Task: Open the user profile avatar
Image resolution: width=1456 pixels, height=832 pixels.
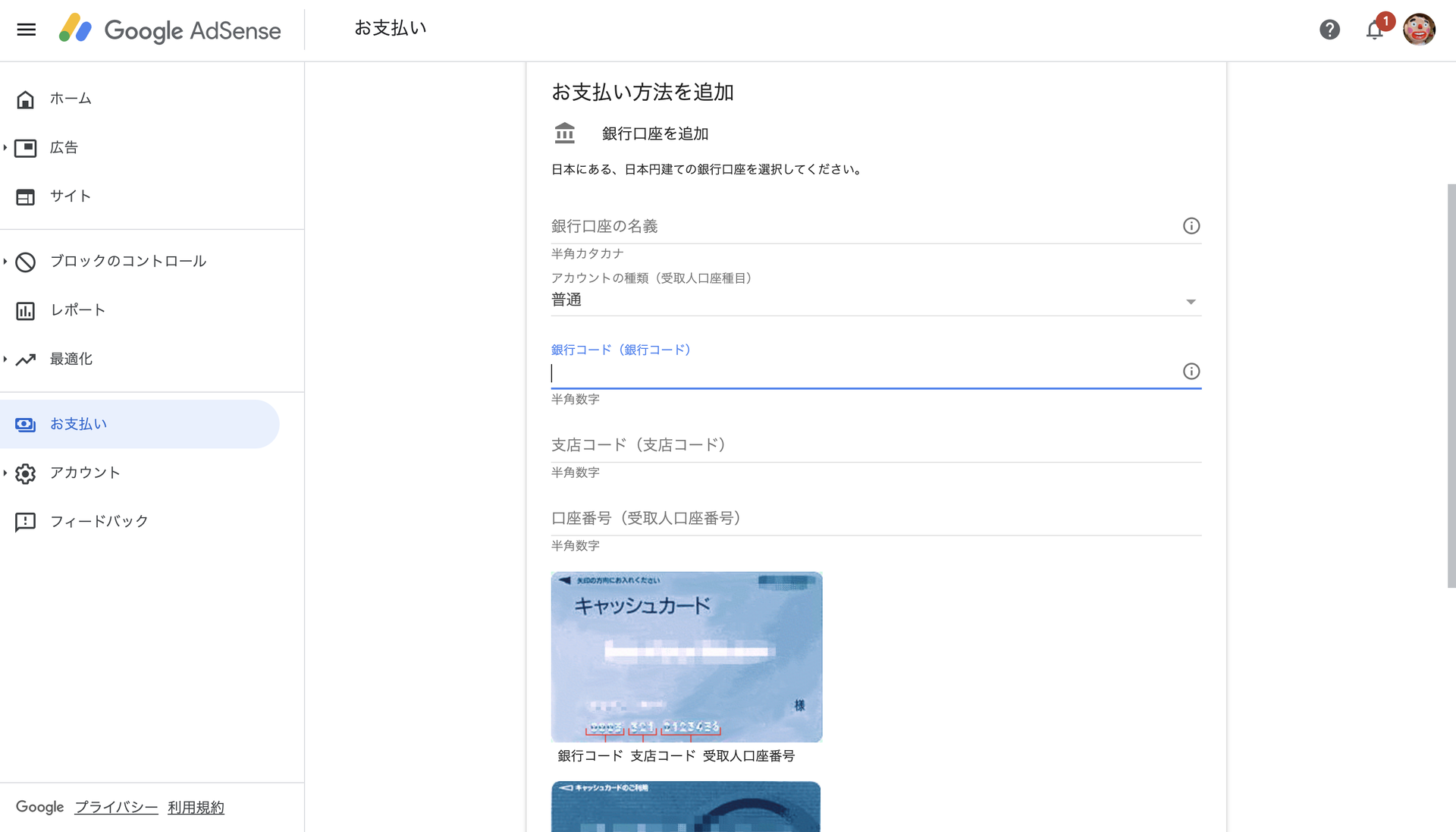Action: coord(1419,30)
